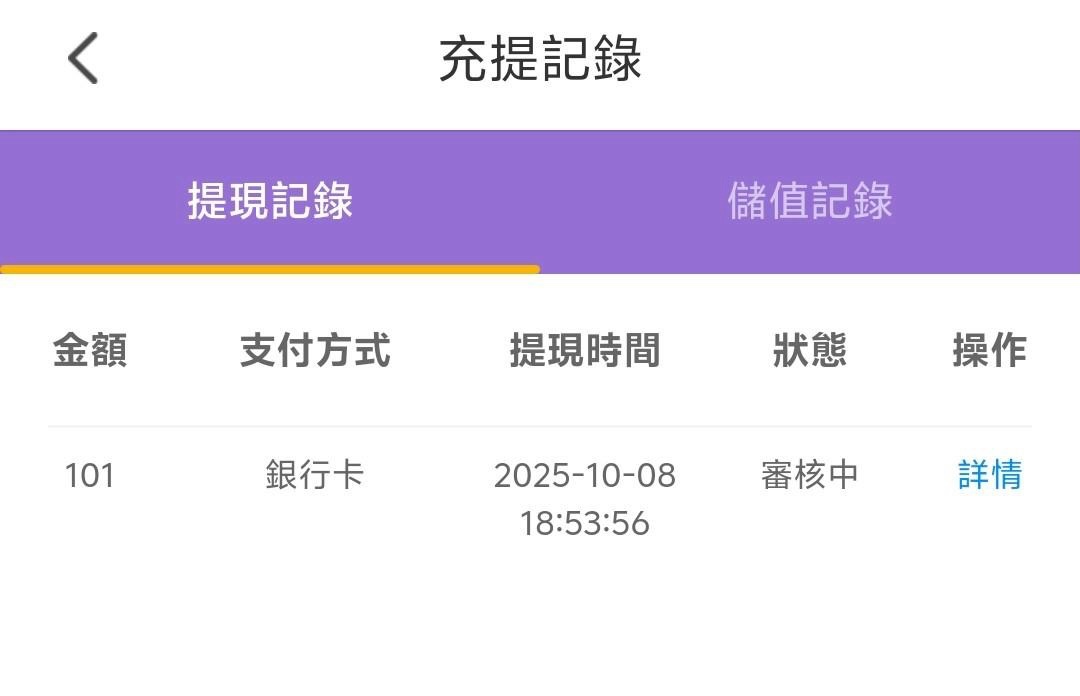Click the 操作 column header
The width and height of the screenshot is (1080, 696).
989,351
